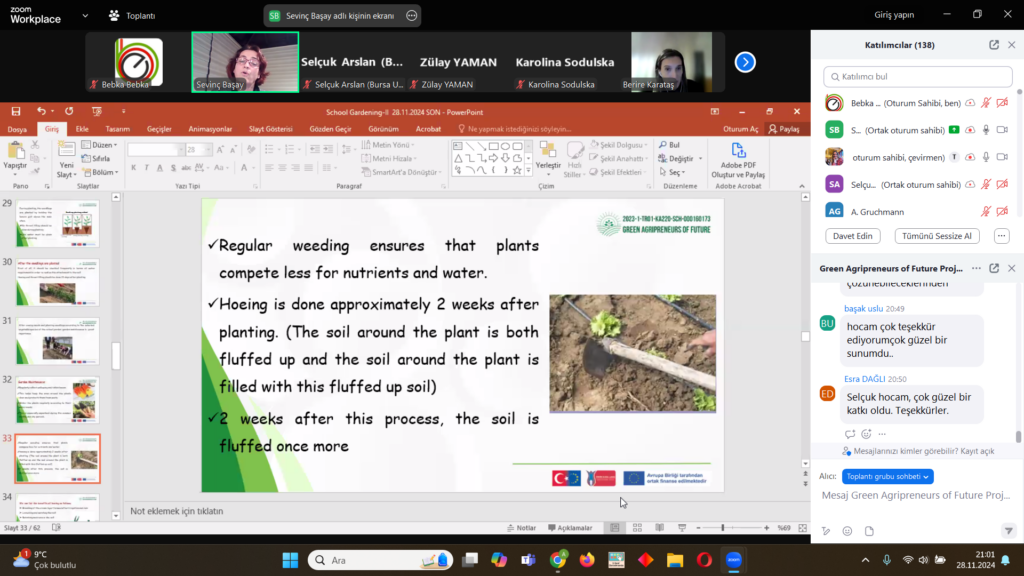Image resolution: width=1024 pixels, height=576 pixels.
Task: Open Toplantı grubu sohbeti recipient dropdown
Action: [887, 476]
